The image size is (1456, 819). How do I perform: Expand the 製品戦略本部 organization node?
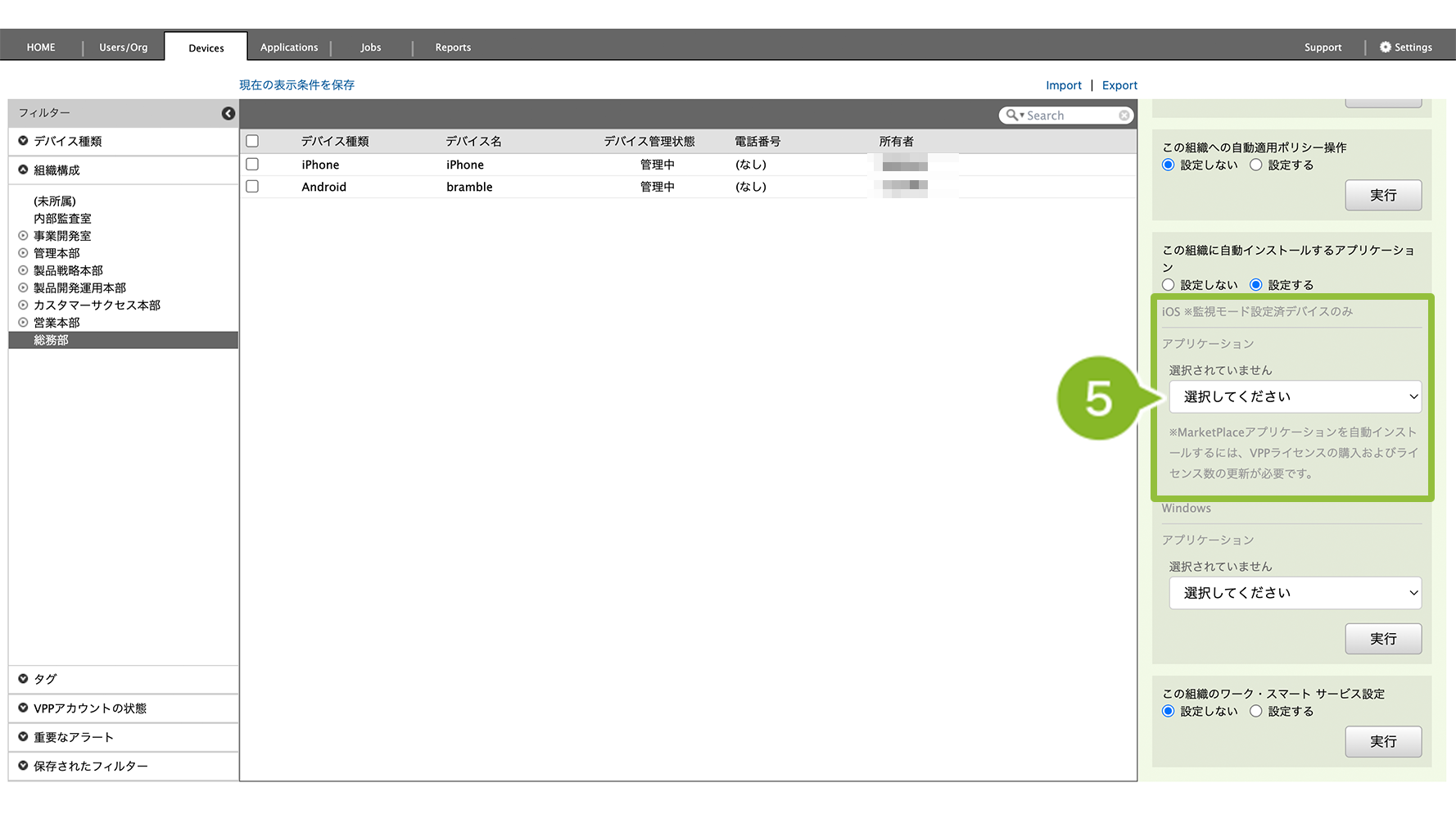[23, 270]
